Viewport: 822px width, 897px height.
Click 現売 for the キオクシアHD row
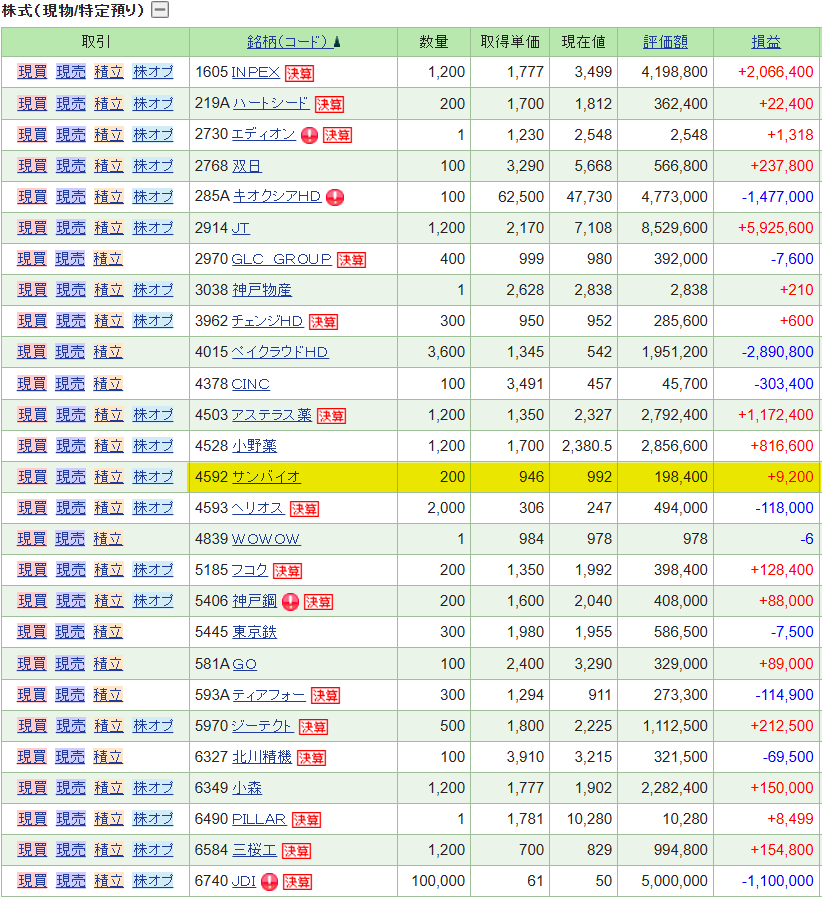(x=71, y=197)
